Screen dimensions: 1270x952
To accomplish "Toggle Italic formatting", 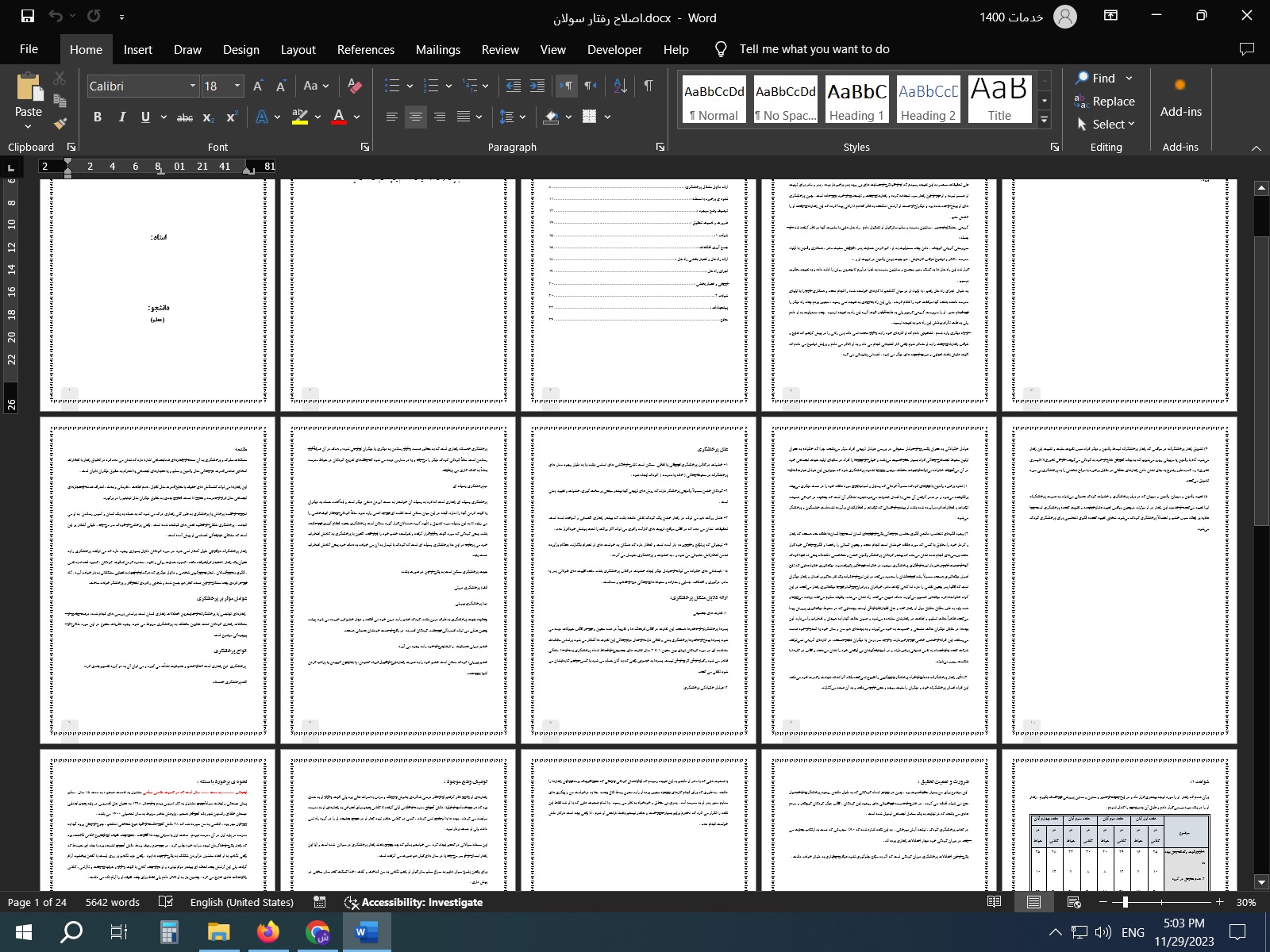I will click(x=121, y=117).
